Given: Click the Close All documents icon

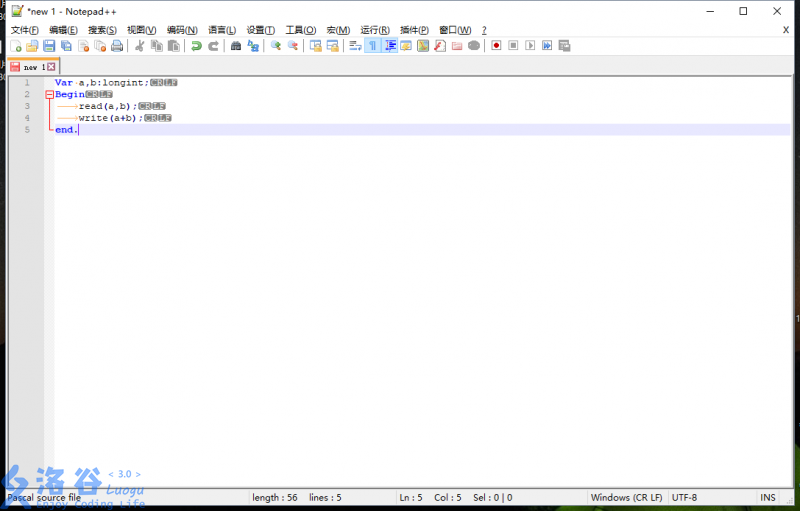Looking at the screenshot, I should [x=101, y=46].
